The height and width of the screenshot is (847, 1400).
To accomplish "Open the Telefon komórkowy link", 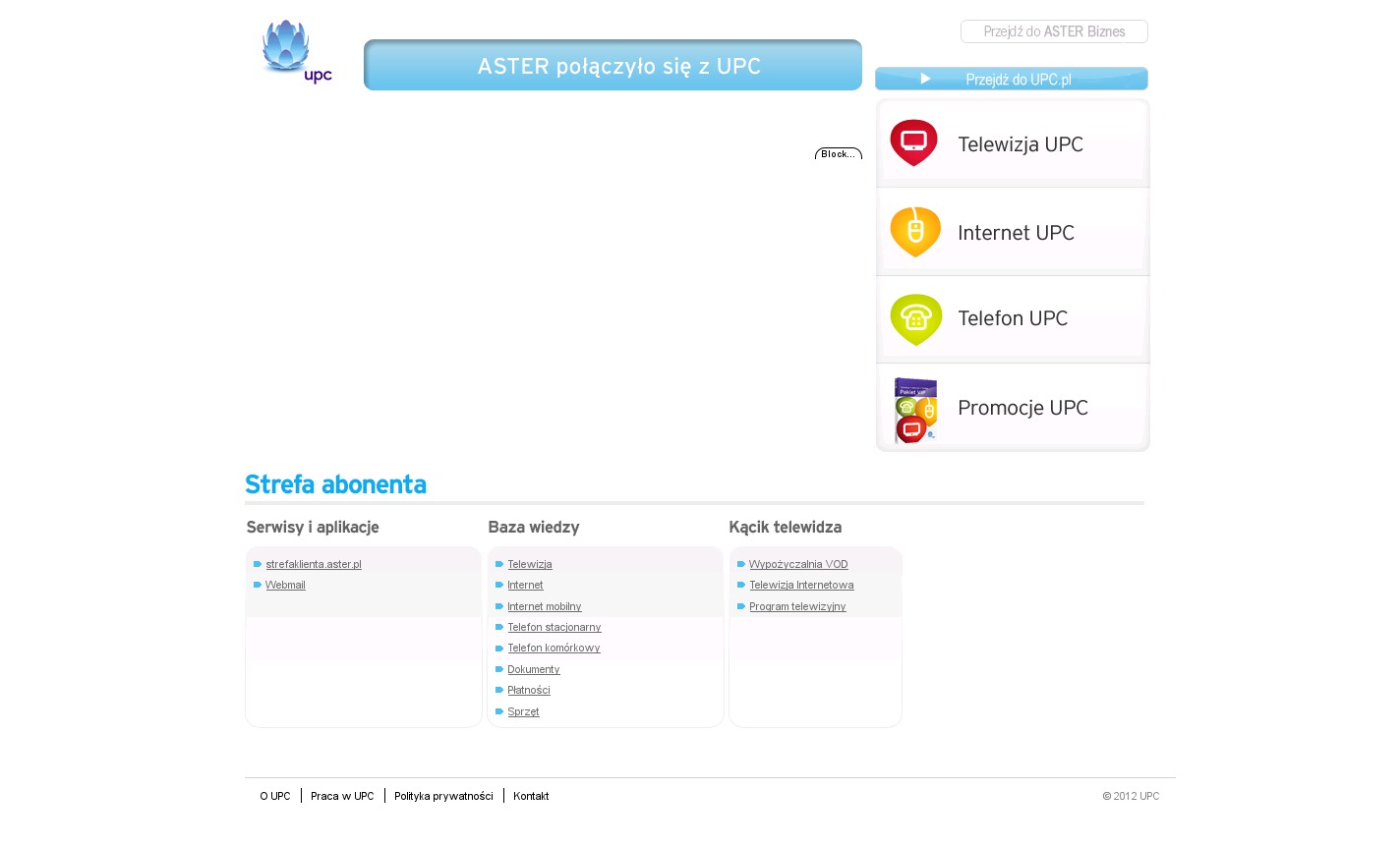I will point(554,648).
